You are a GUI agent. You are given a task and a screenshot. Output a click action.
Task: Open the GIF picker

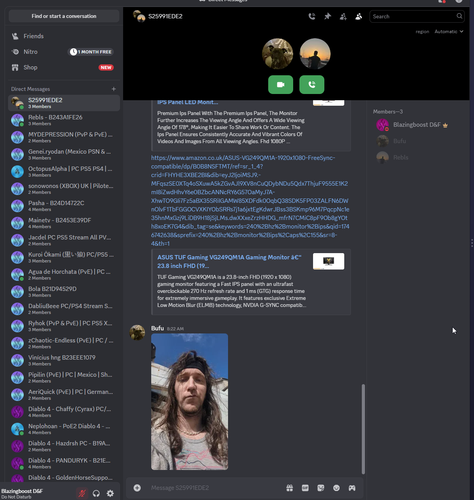point(305,488)
